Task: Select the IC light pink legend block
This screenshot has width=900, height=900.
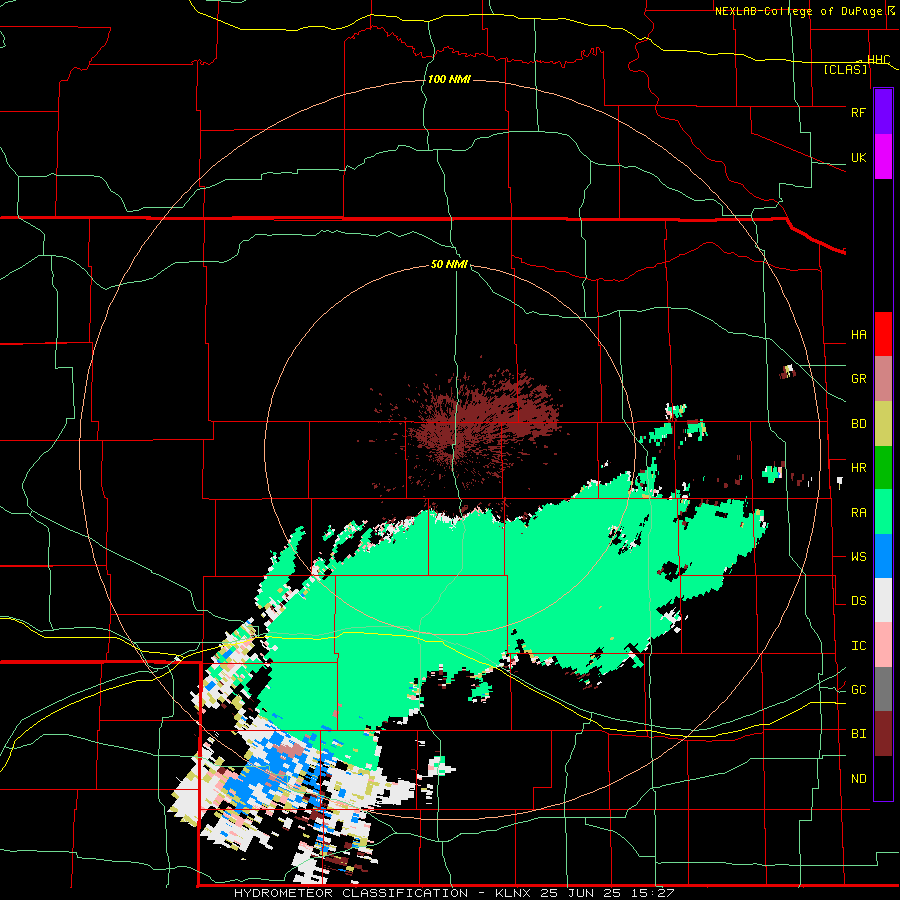Action: pyautogui.click(x=883, y=645)
